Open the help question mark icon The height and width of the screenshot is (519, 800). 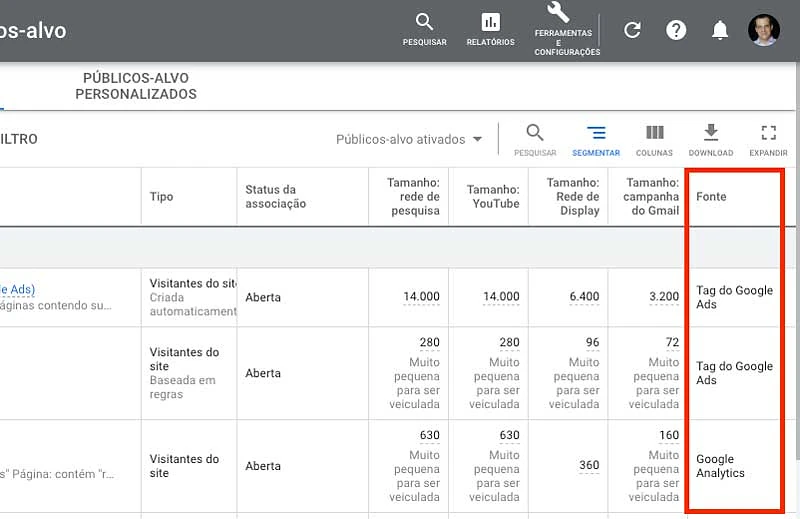676,30
